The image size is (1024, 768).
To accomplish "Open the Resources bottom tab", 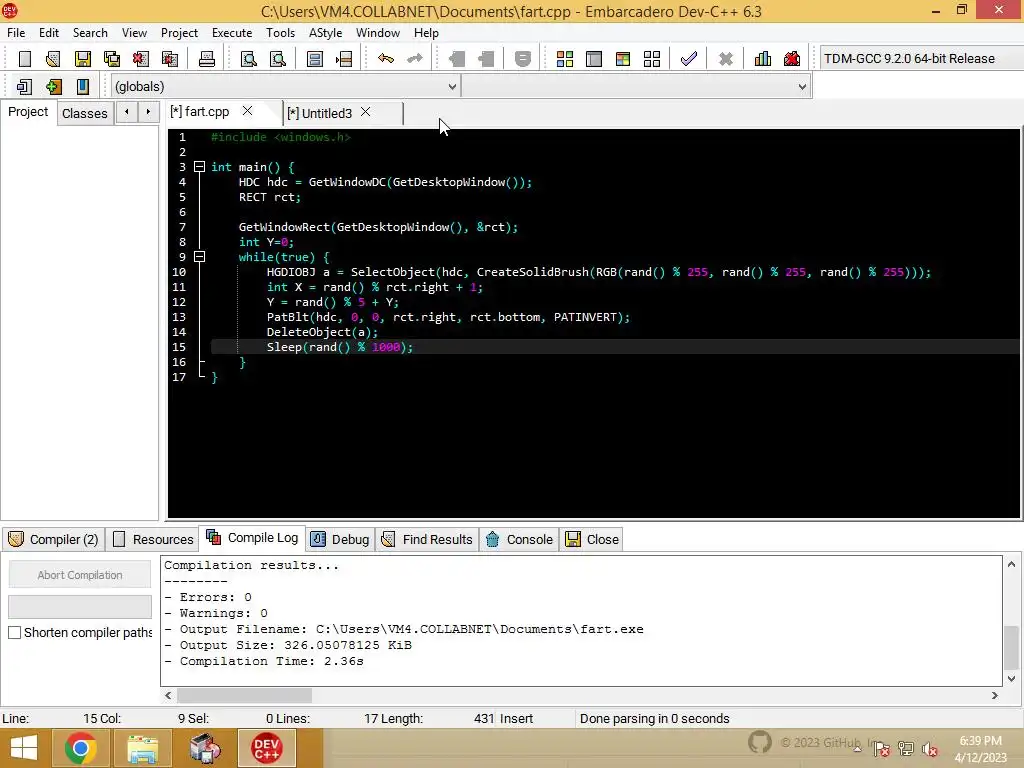I will click(x=154, y=539).
